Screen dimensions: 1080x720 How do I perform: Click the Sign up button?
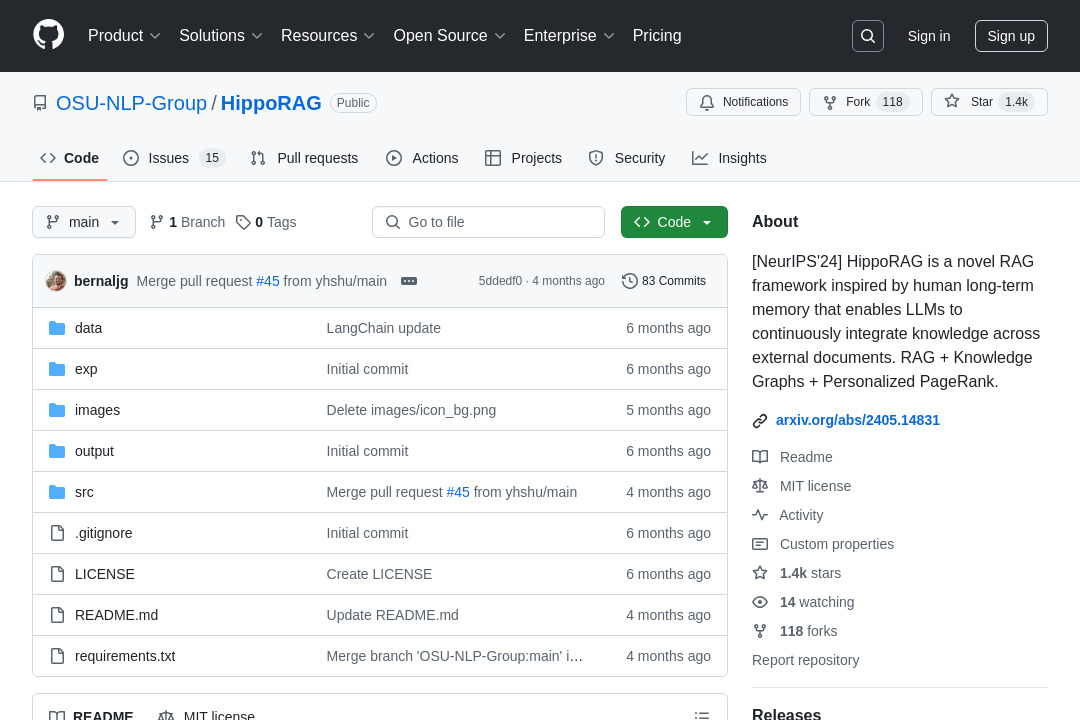(1011, 36)
